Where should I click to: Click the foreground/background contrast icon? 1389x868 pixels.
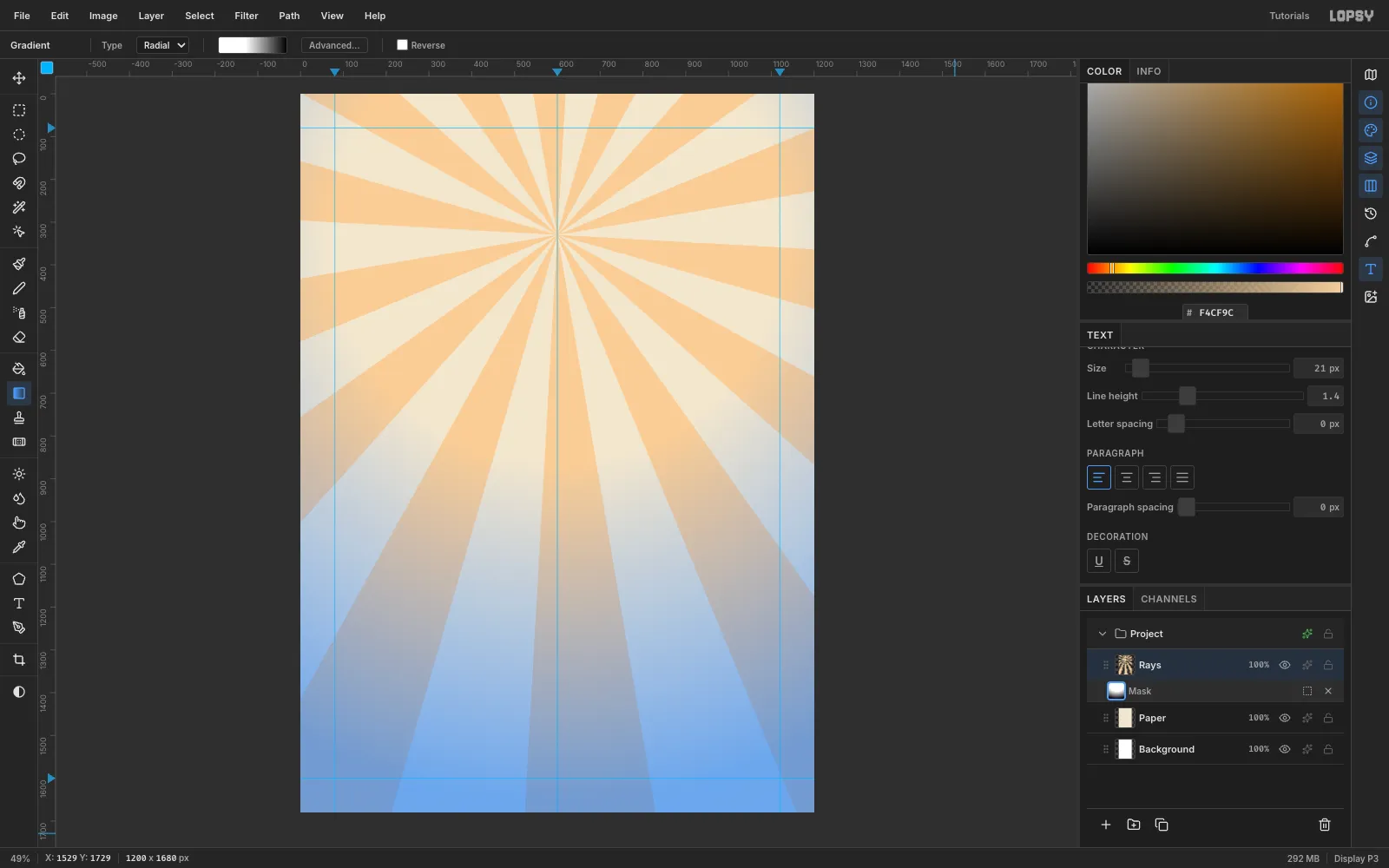[x=19, y=692]
